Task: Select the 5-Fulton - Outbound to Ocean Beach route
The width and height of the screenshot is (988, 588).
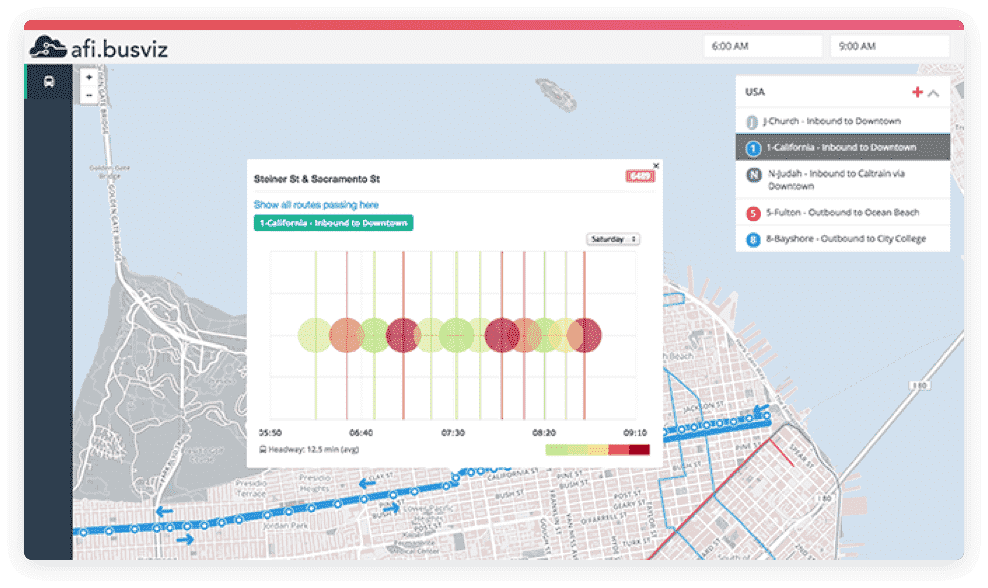Action: [x=845, y=212]
